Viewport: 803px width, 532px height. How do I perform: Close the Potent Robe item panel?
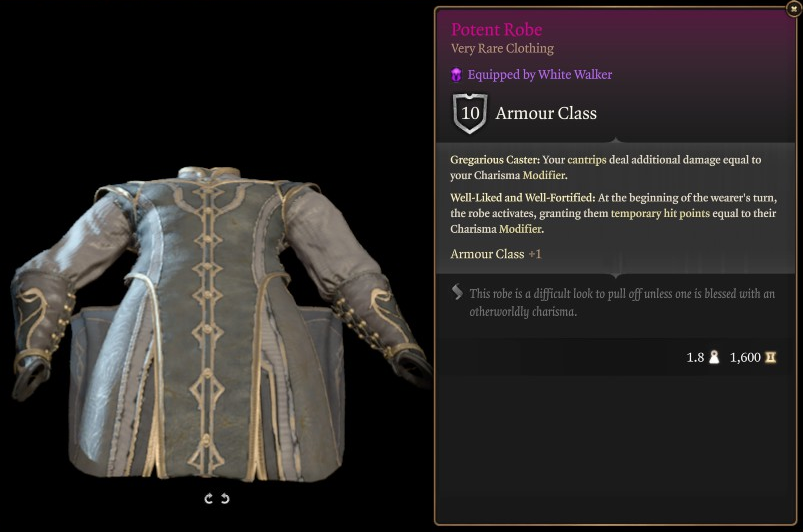(x=793, y=9)
